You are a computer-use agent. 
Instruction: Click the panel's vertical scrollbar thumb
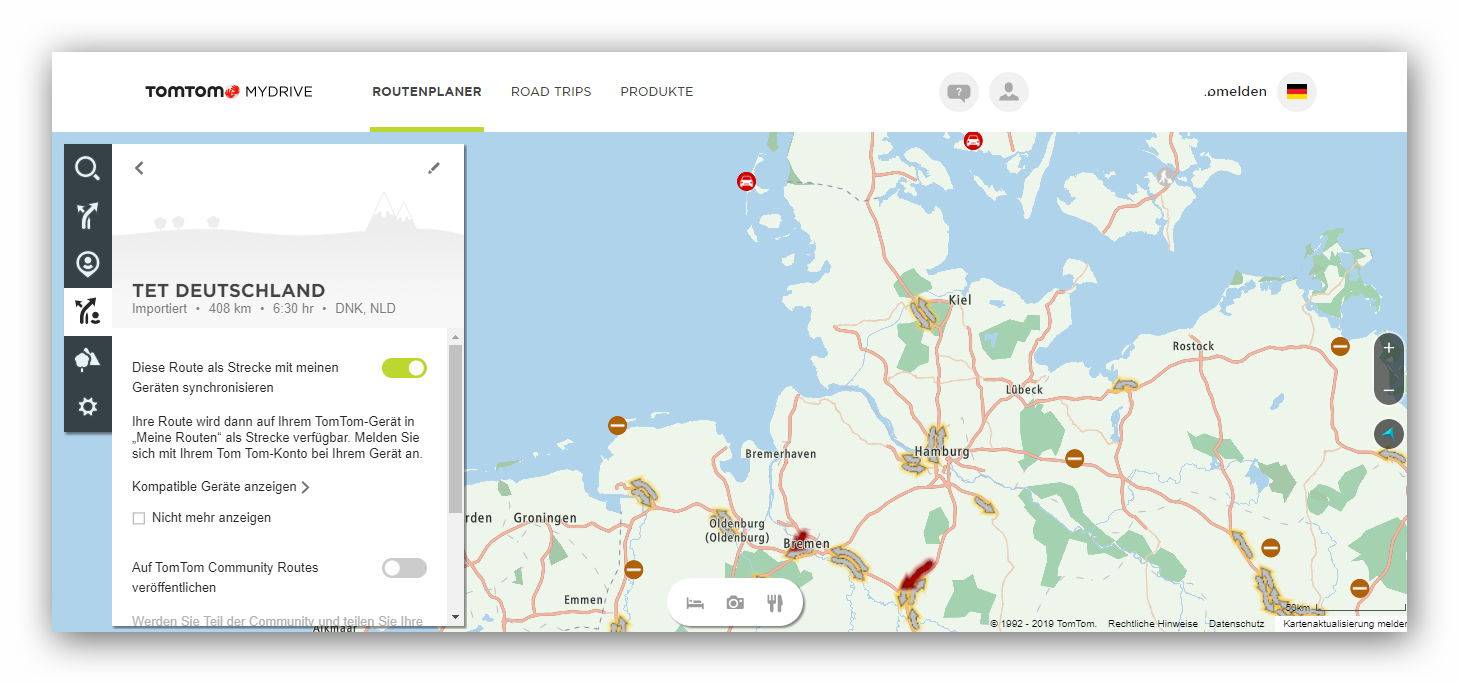456,428
